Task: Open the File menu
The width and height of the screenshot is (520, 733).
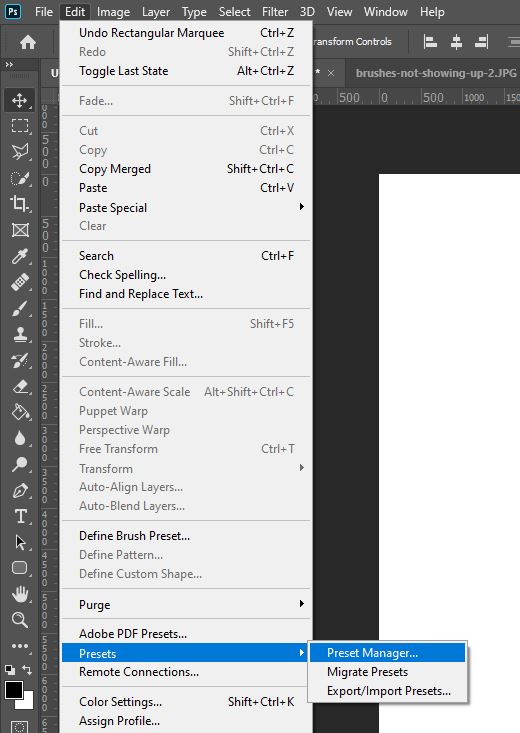Action: [44, 11]
